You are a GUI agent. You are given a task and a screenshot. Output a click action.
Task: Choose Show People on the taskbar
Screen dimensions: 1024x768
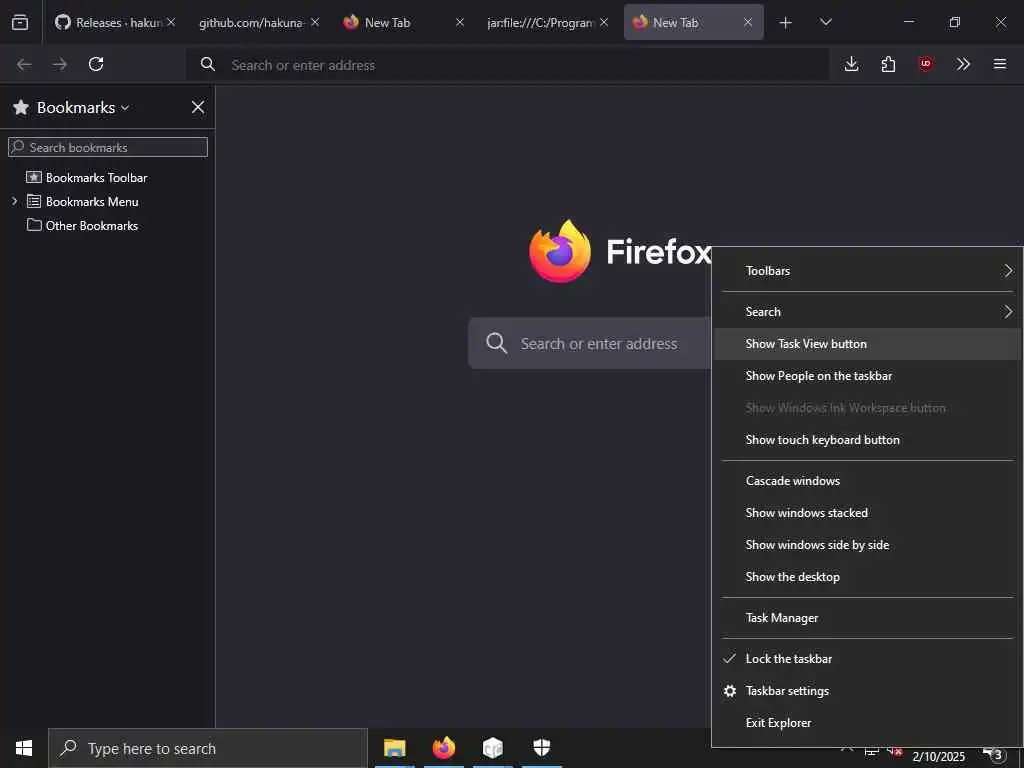coord(867,376)
